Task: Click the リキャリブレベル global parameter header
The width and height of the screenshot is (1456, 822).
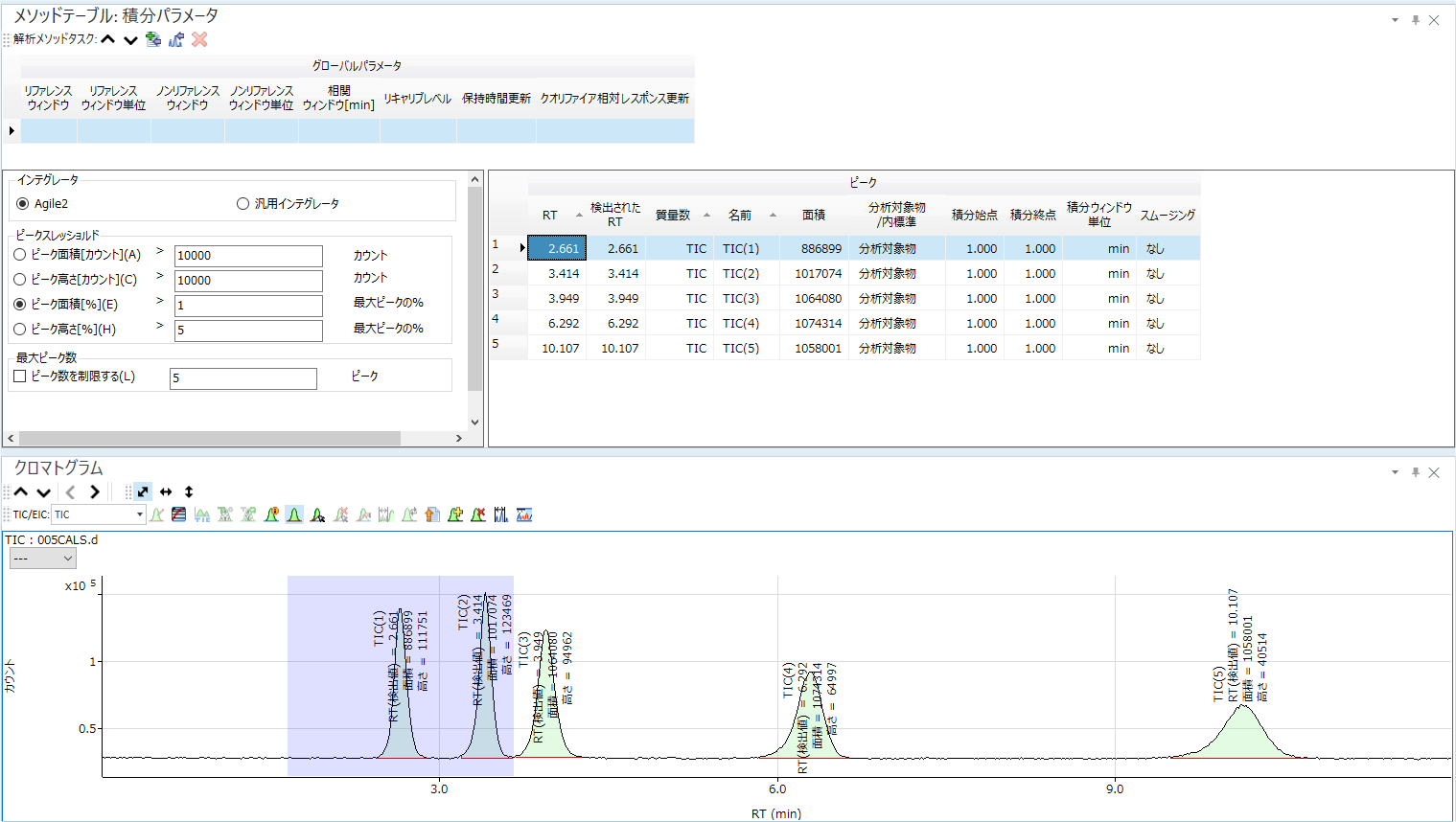Action: (x=417, y=98)
